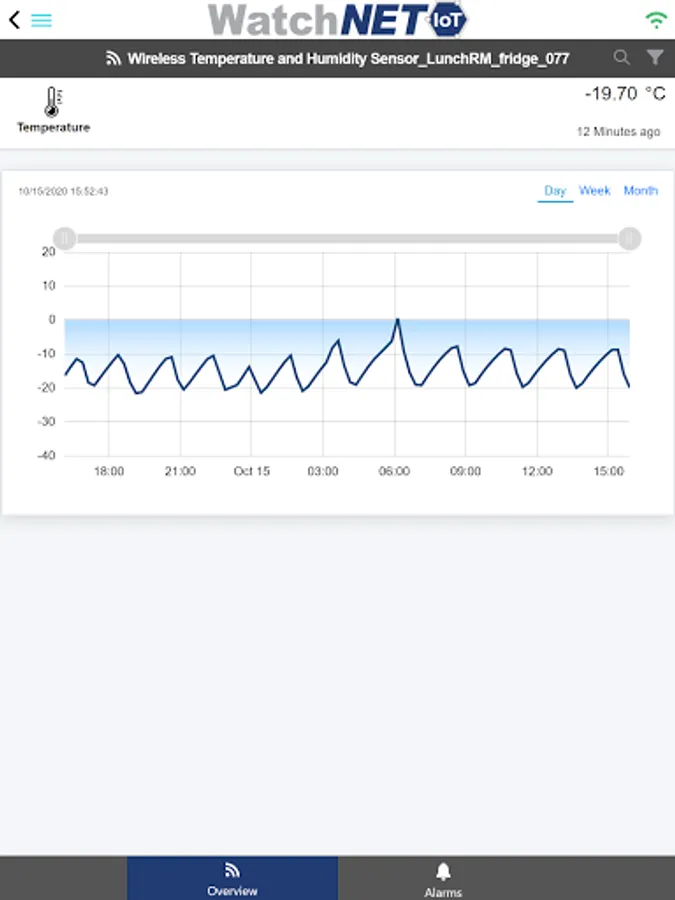Click the sensor signal icon in title bar
This screenshot has height=900, width=675.
point(113,59)
